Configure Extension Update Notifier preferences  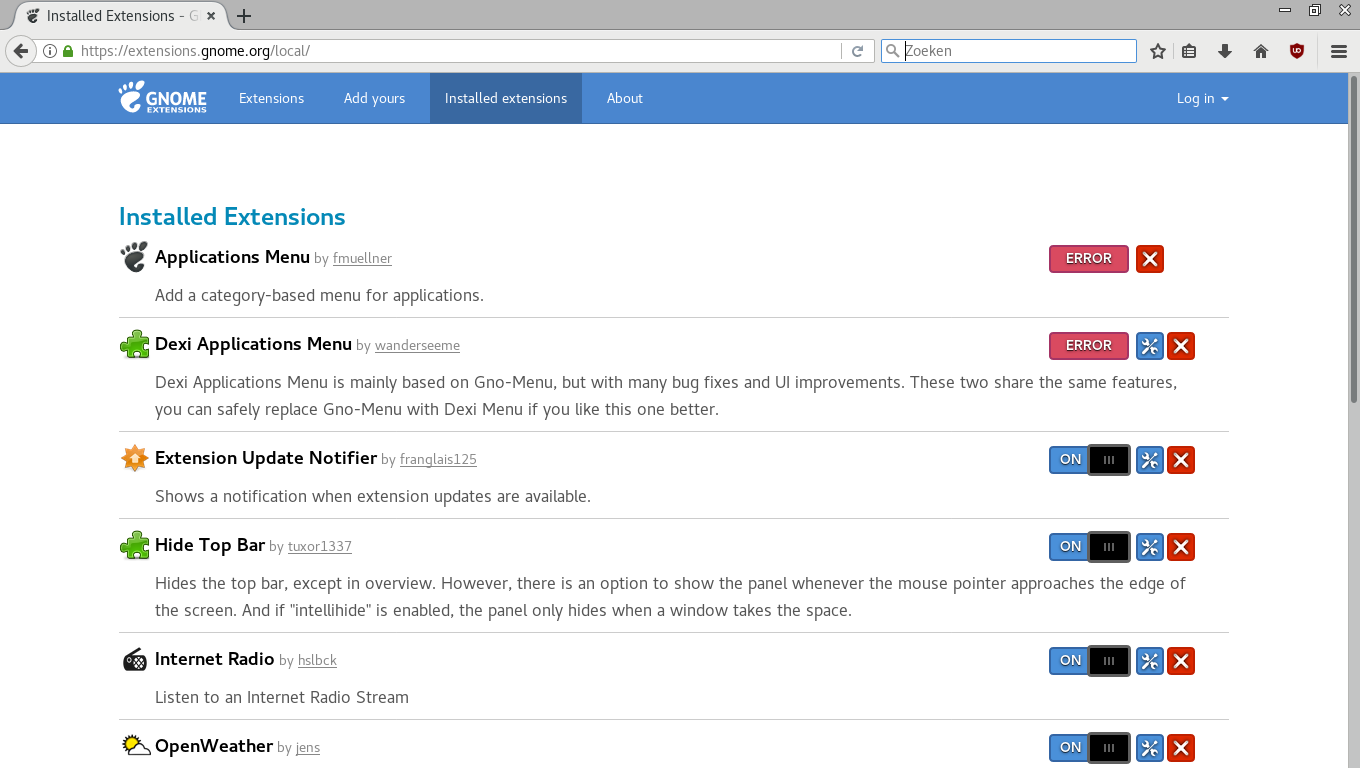pyautogui.click(x=1150, y=460)
